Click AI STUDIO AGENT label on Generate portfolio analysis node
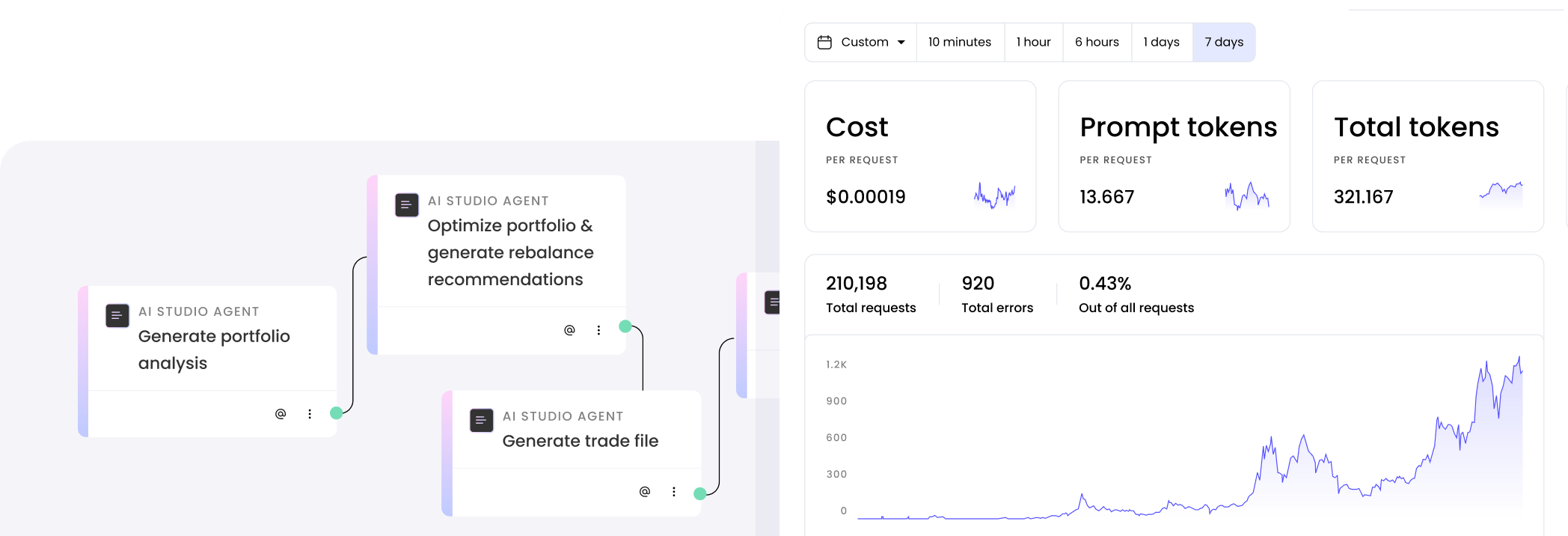Screen dimensions: 1568x536 (198, 311)
